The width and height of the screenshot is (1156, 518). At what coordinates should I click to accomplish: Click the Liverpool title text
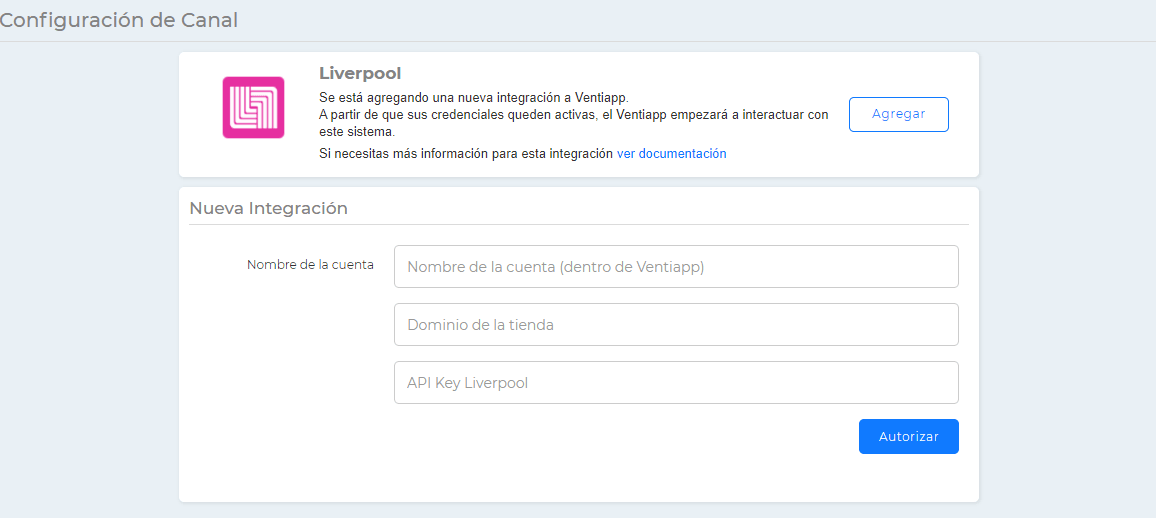coord(360,74)
